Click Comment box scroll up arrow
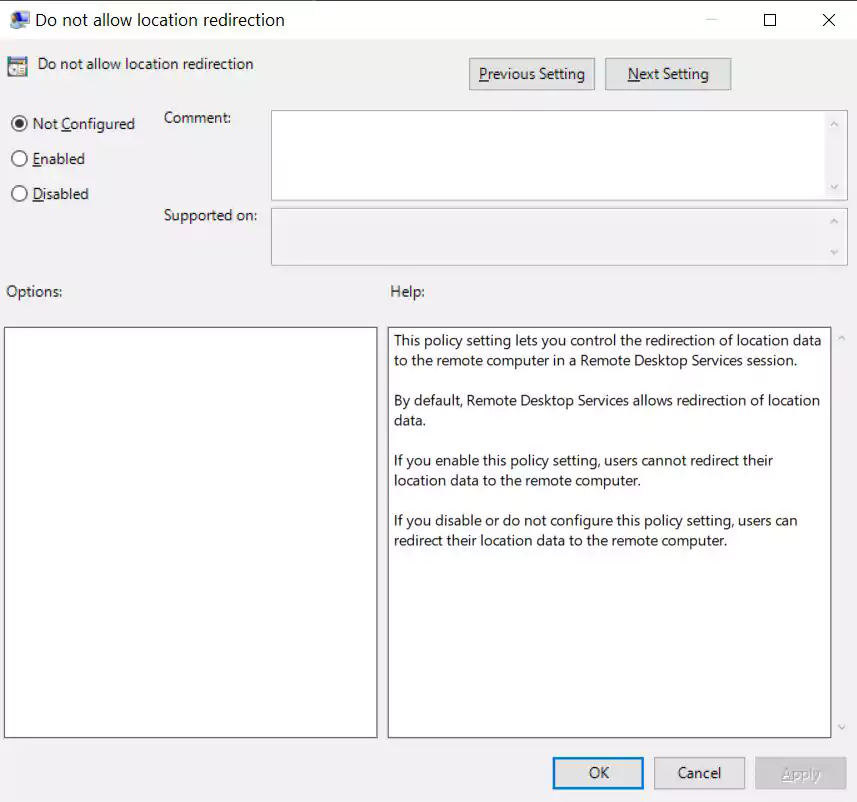The height and width of the screenshot is (802, 857). tap(834, 124)
